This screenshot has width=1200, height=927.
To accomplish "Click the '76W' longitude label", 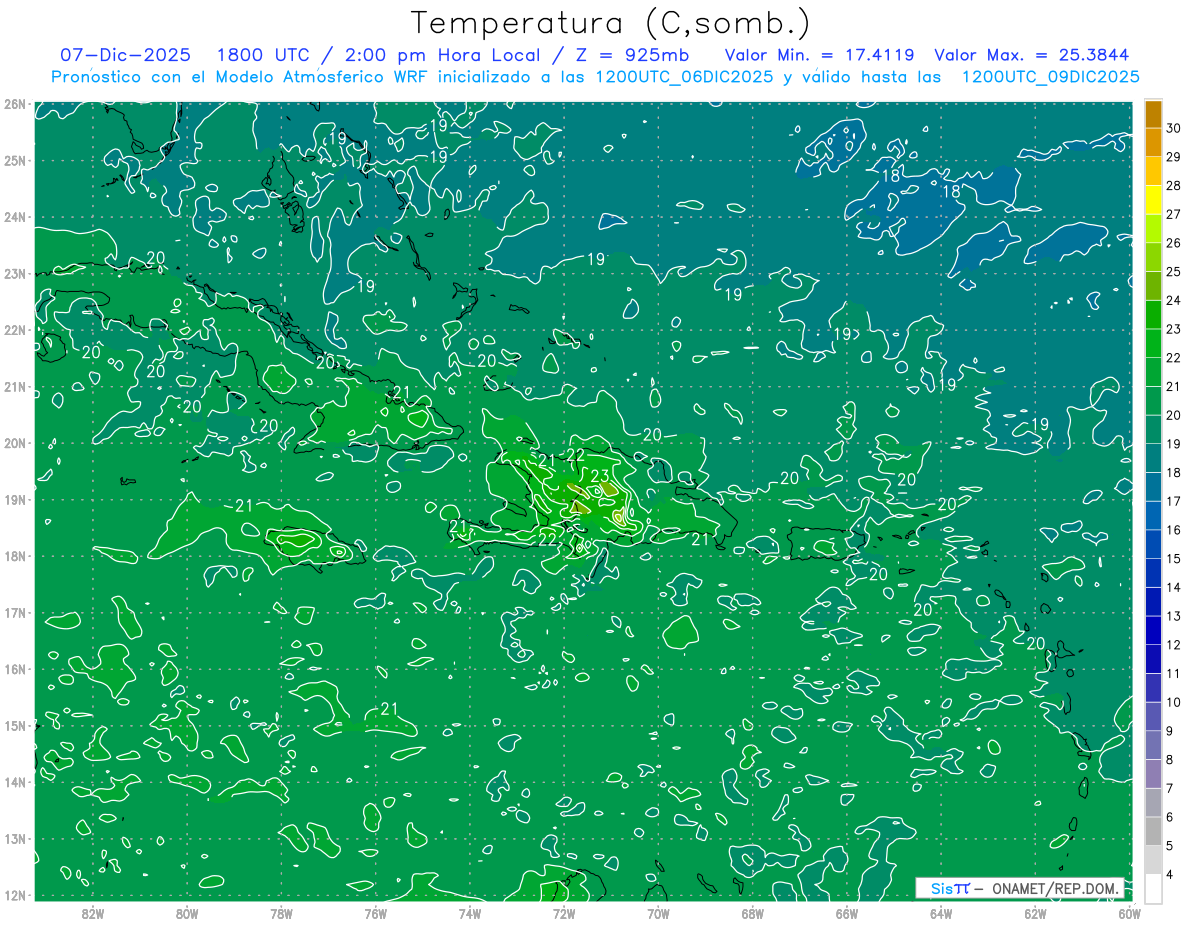I will [x=375, y=913].
